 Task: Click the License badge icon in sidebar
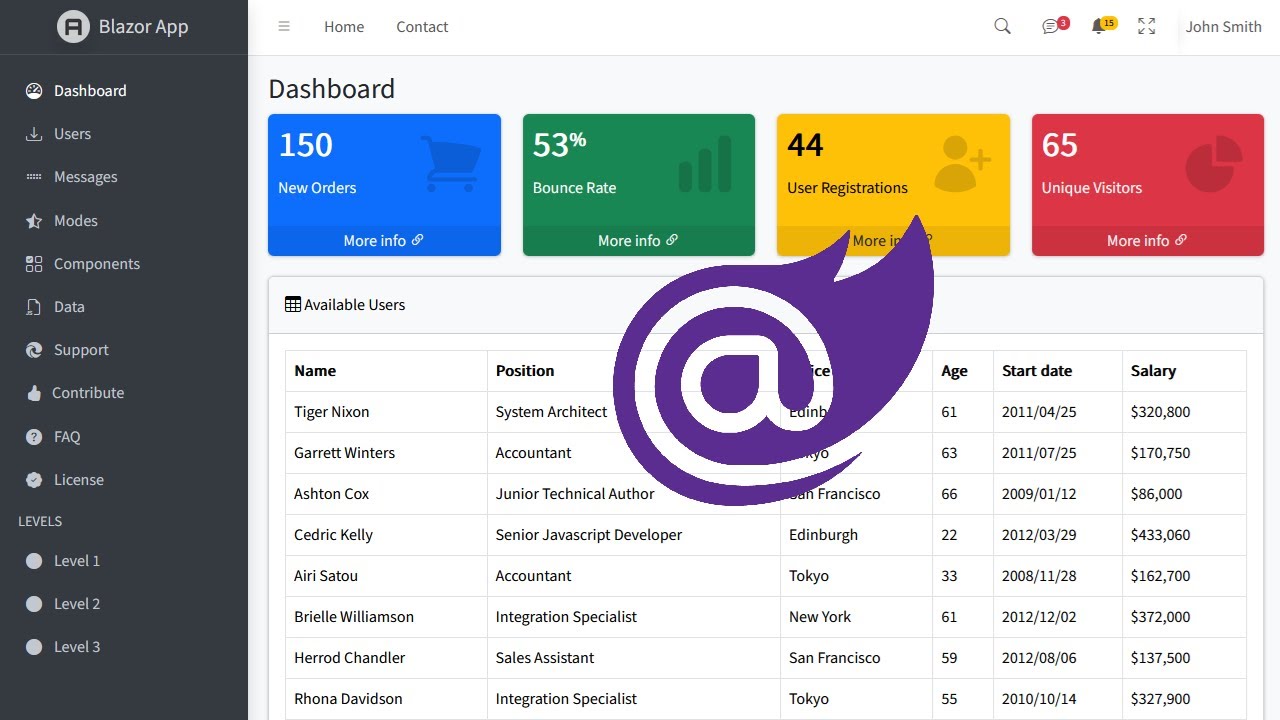coord(34,480)
